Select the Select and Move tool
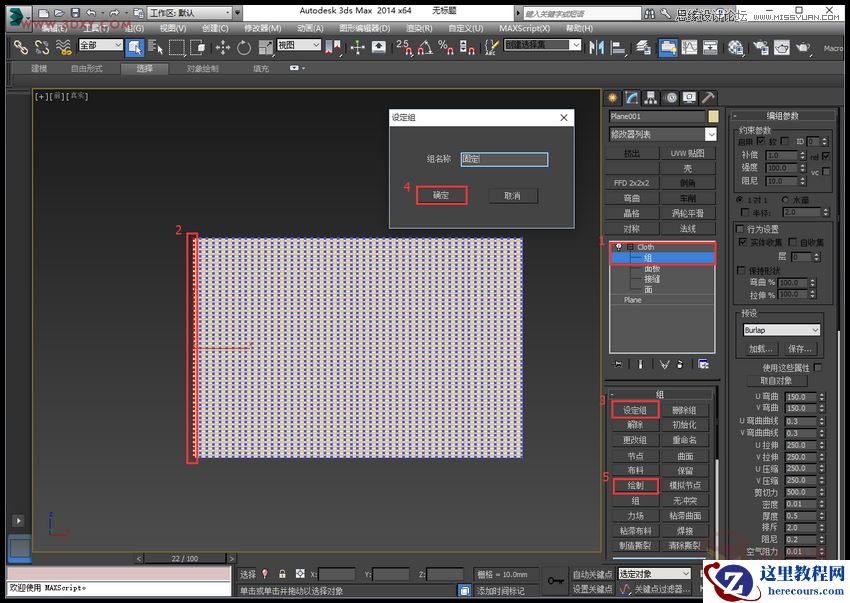 [x=224, y=48]
